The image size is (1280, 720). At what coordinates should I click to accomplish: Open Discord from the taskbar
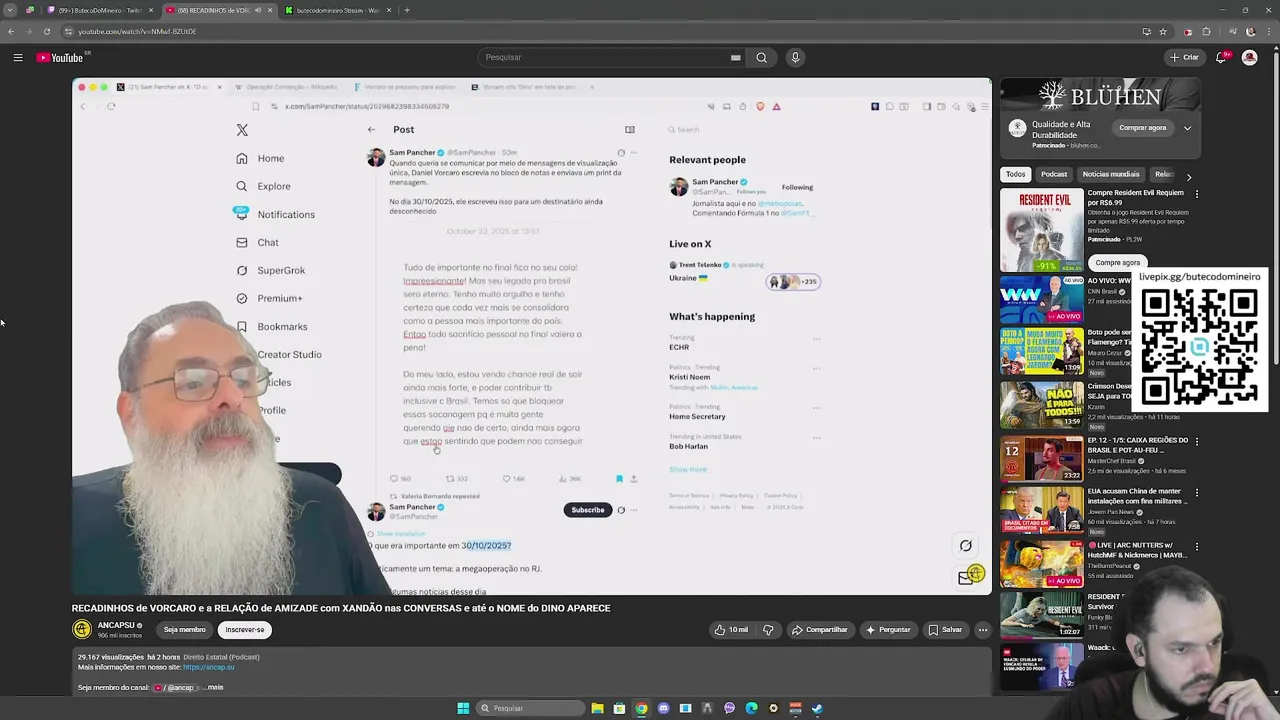663,708
